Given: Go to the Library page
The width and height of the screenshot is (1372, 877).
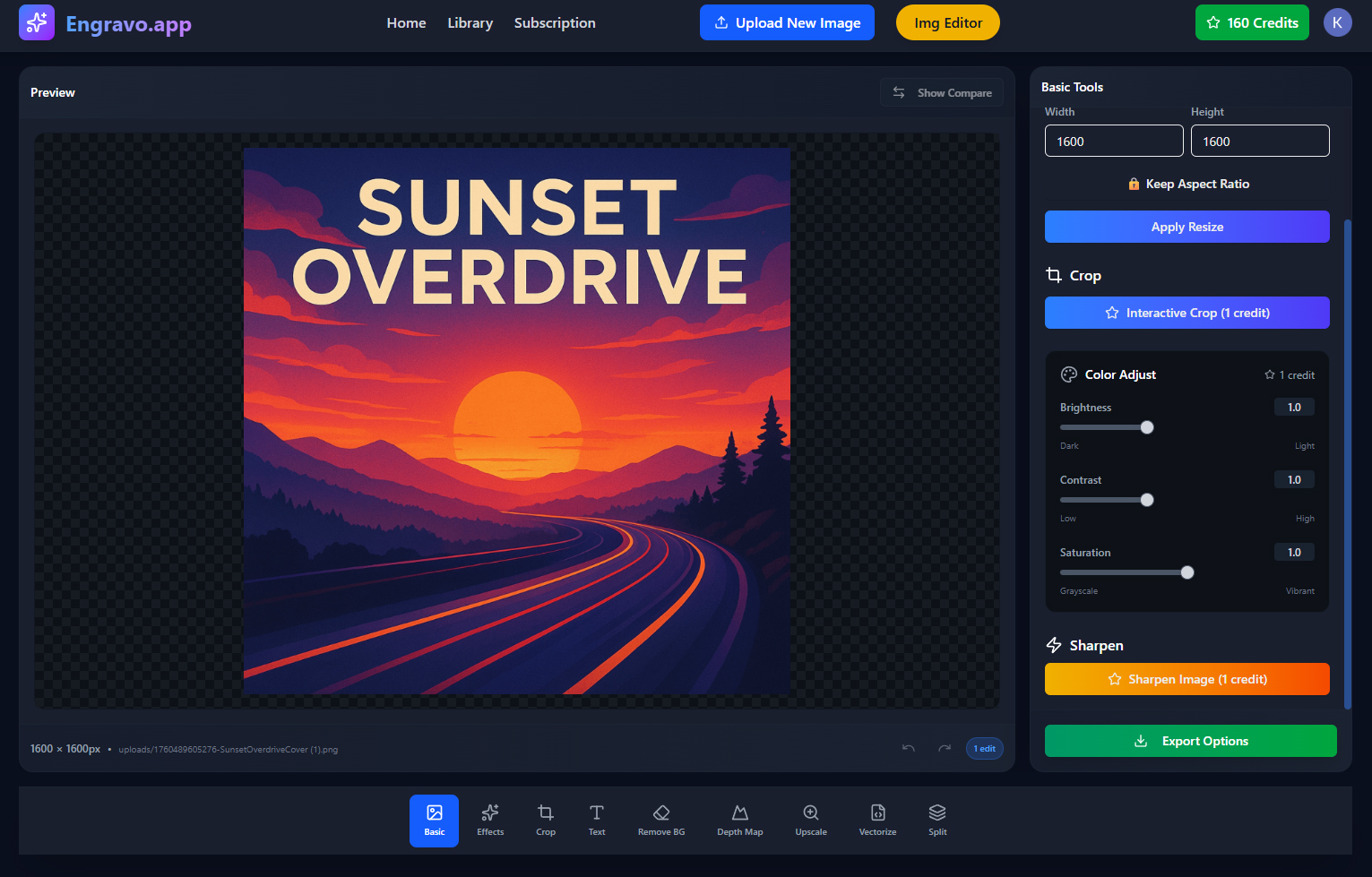Looking at the screenshot, I should point(470,23).
